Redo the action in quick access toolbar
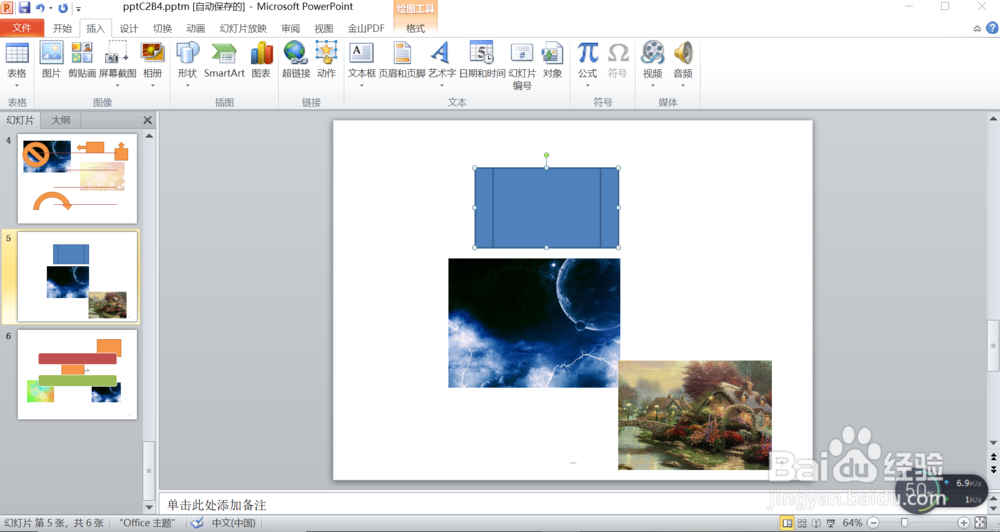1000x532 pixels. 62,8
